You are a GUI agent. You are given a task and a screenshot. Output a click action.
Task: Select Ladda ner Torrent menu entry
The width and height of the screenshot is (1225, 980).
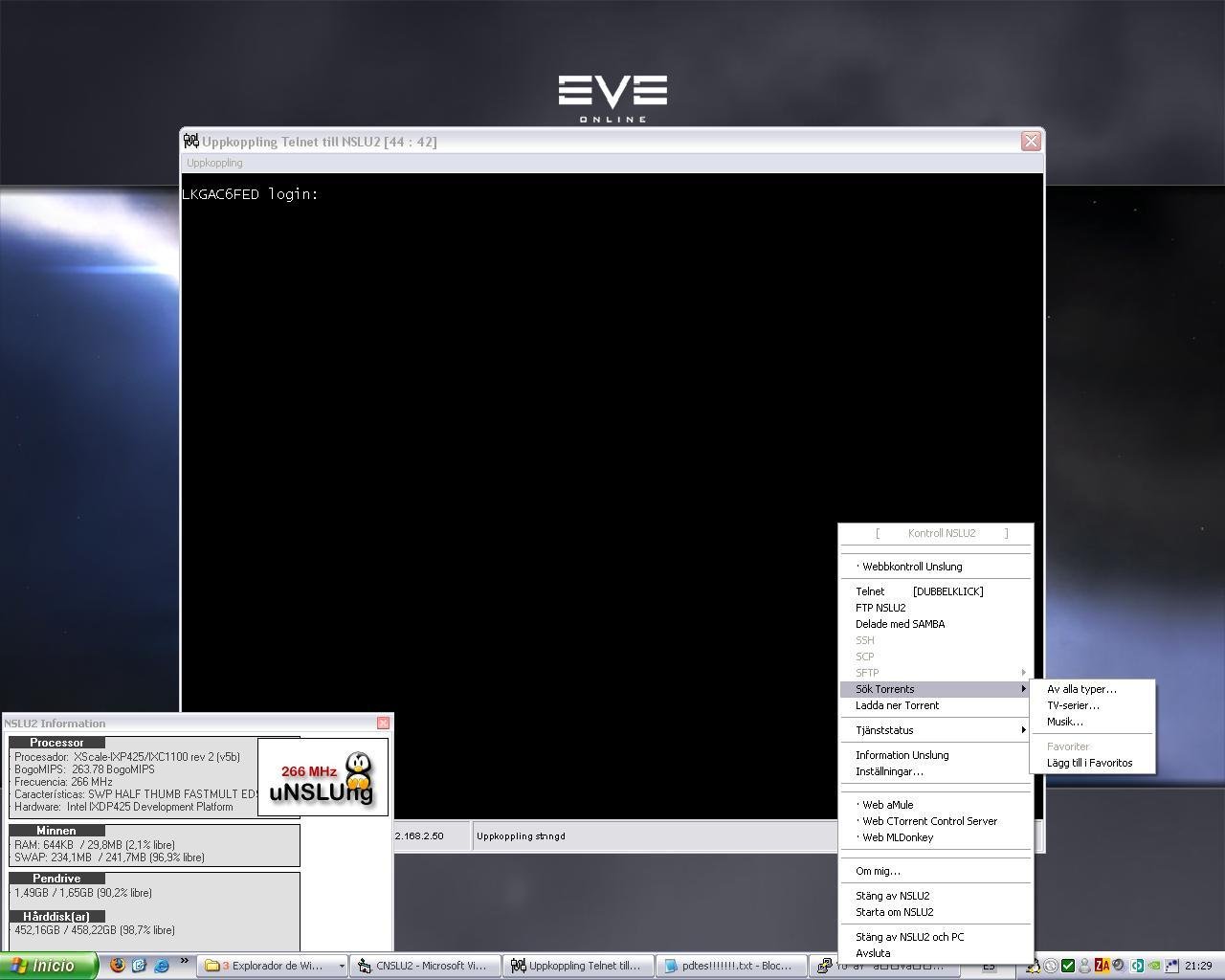click(936, 705)
